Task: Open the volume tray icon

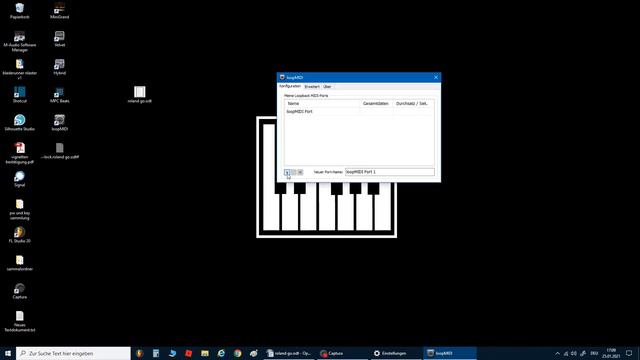Action: pos(574,353)
